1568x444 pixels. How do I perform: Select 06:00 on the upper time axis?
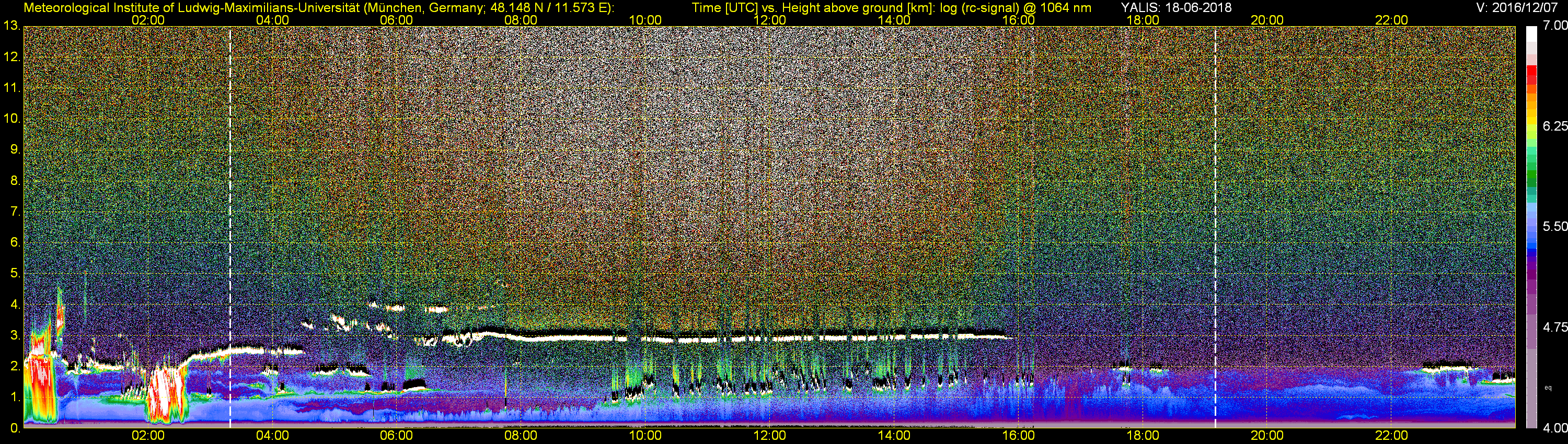point(396,20)
